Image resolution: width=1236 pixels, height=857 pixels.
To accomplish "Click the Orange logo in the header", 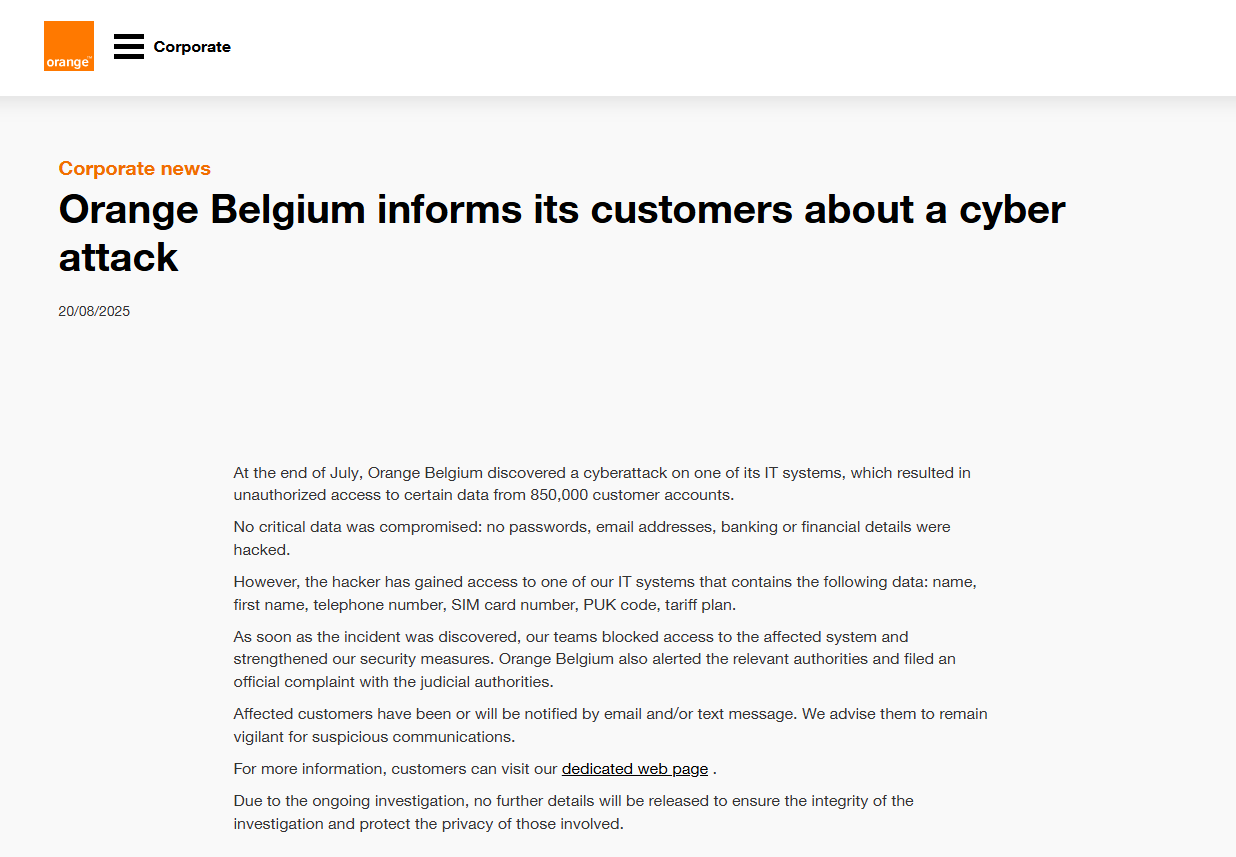I will (69, 46).
